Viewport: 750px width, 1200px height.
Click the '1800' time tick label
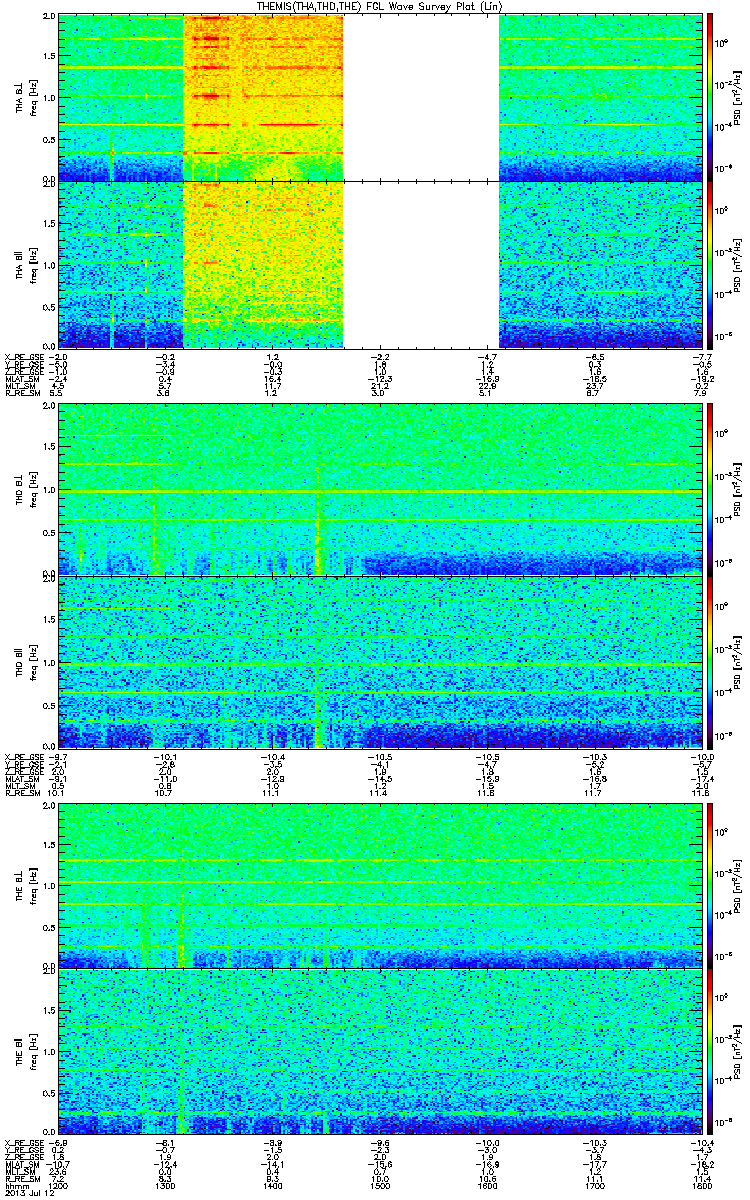(x=701, y=1185)
